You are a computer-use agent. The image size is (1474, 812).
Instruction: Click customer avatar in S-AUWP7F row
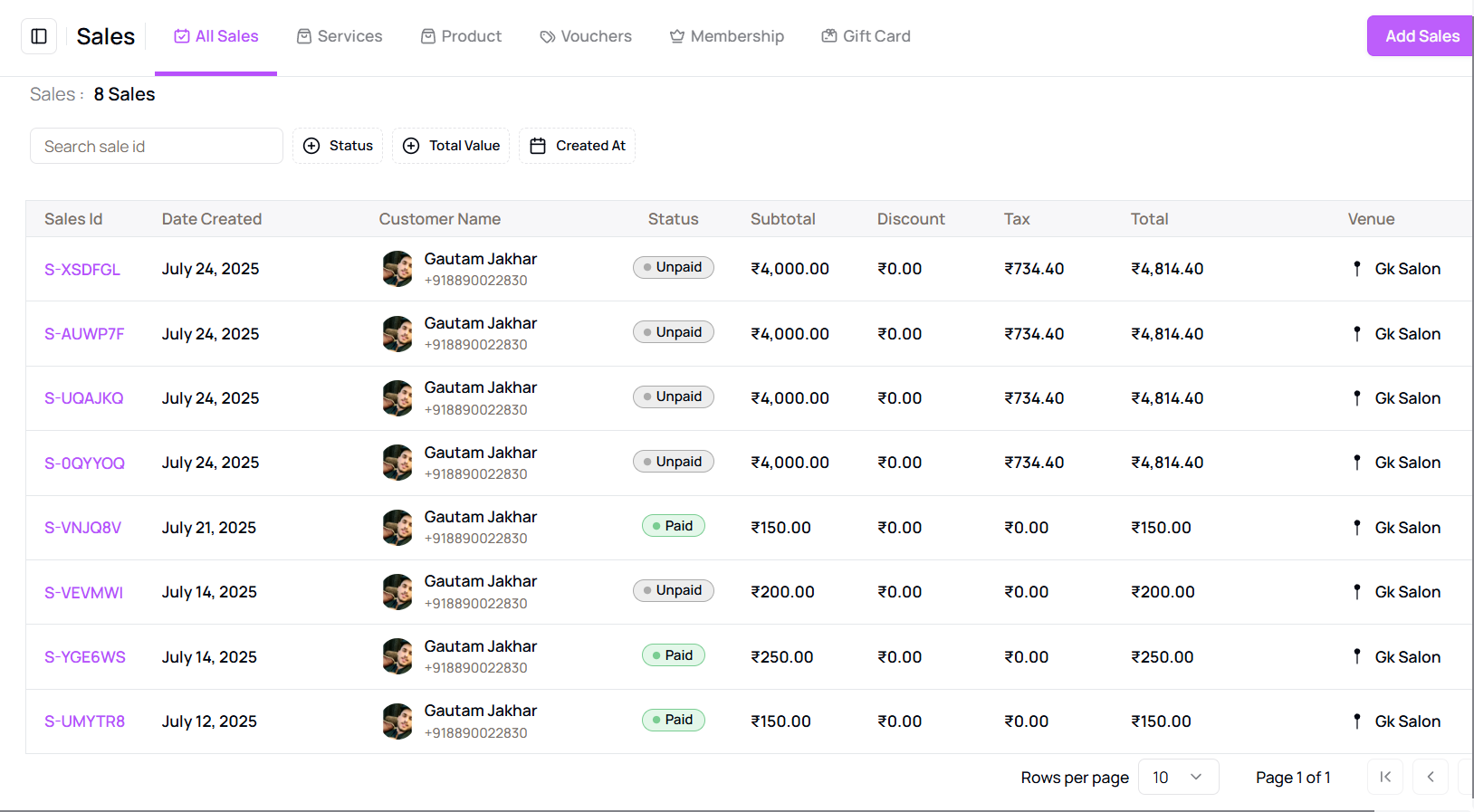click(x=397, y=334)
